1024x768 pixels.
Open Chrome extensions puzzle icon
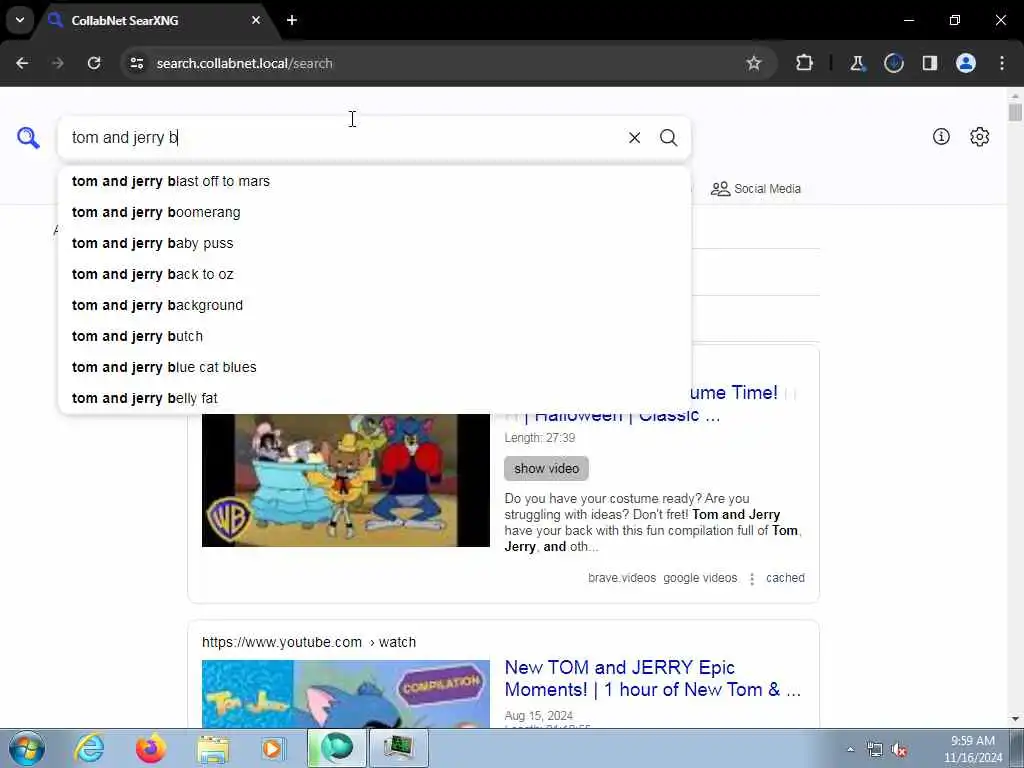pyautogui.click(x=804, y=63)
